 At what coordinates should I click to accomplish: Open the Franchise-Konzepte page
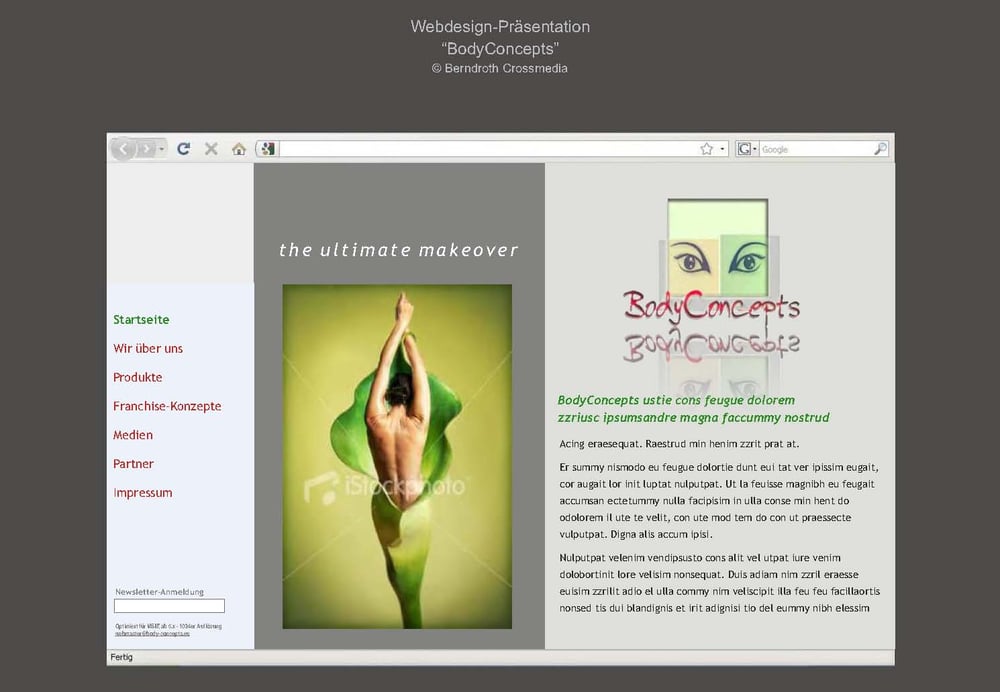point(167,406)
